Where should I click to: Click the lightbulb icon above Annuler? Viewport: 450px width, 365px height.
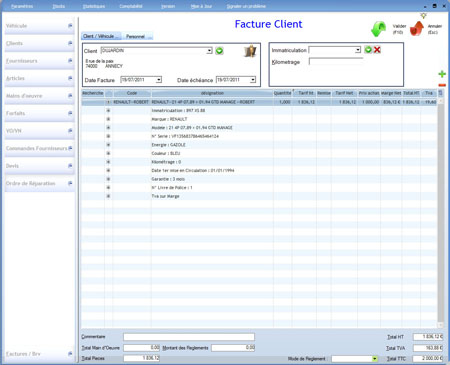(x=423, y=15)
